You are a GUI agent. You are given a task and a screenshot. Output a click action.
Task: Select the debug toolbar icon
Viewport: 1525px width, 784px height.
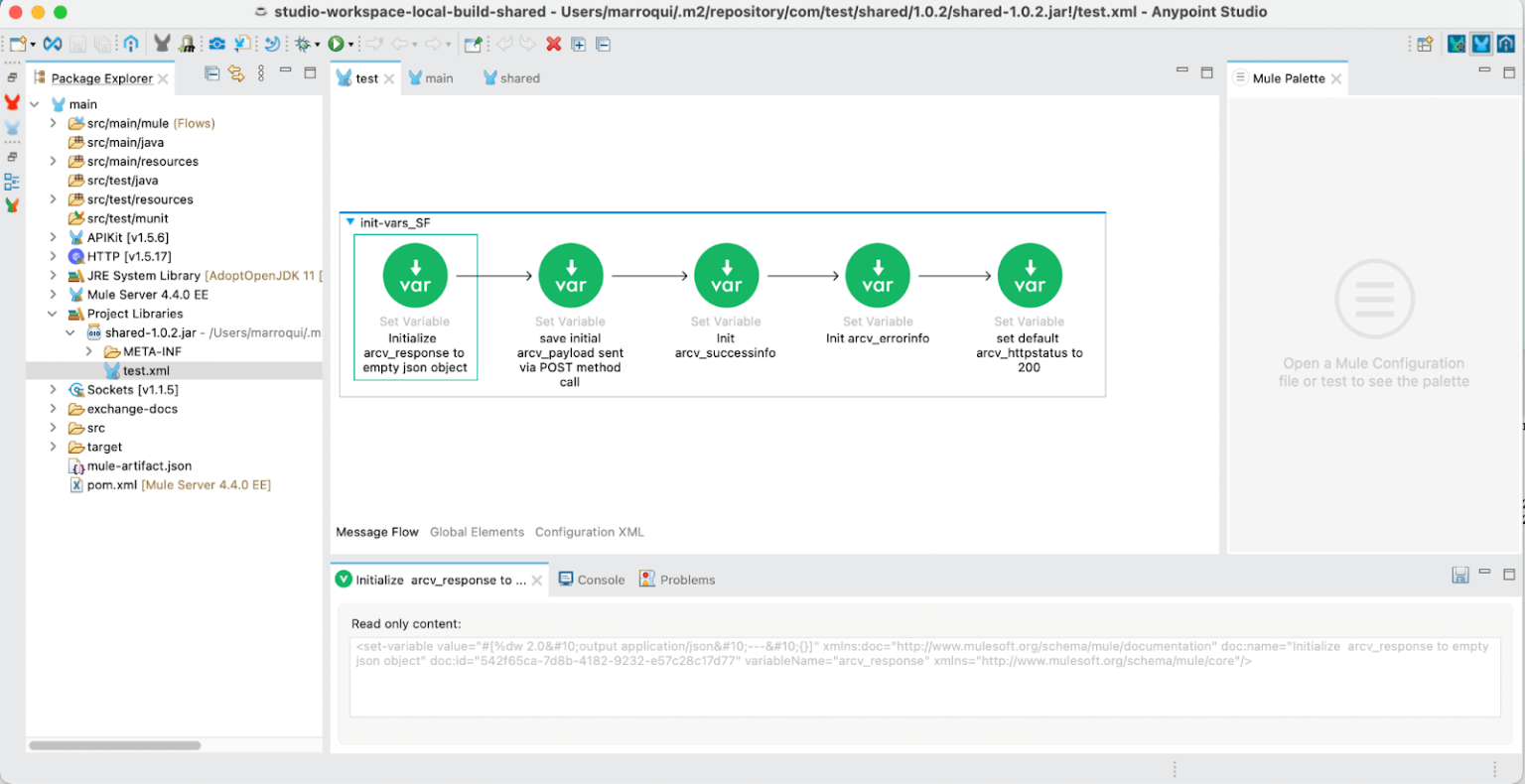(x=303, y=44)
